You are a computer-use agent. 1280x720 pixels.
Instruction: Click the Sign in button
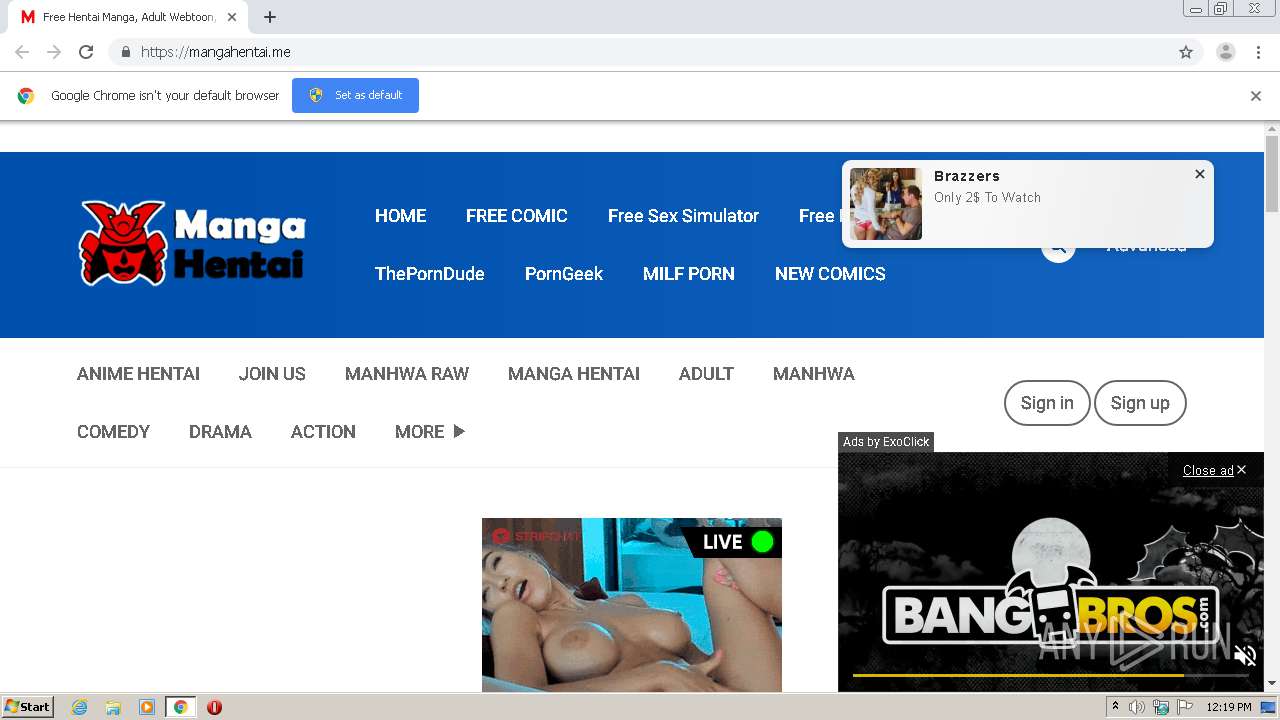point(1047,403)
